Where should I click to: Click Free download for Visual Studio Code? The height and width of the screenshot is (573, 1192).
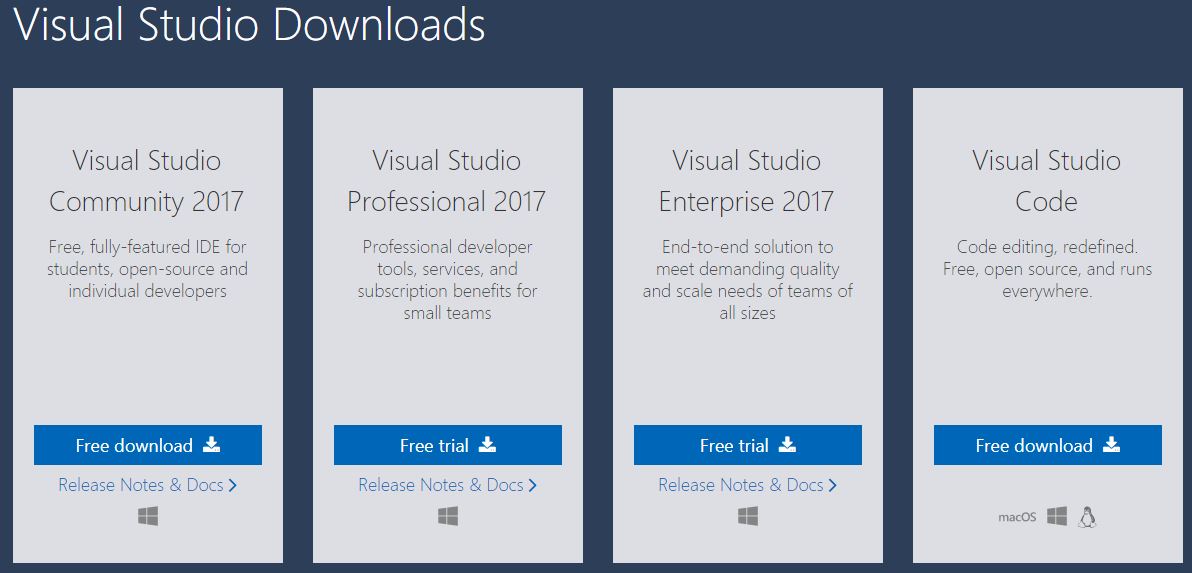[1048, 445]
